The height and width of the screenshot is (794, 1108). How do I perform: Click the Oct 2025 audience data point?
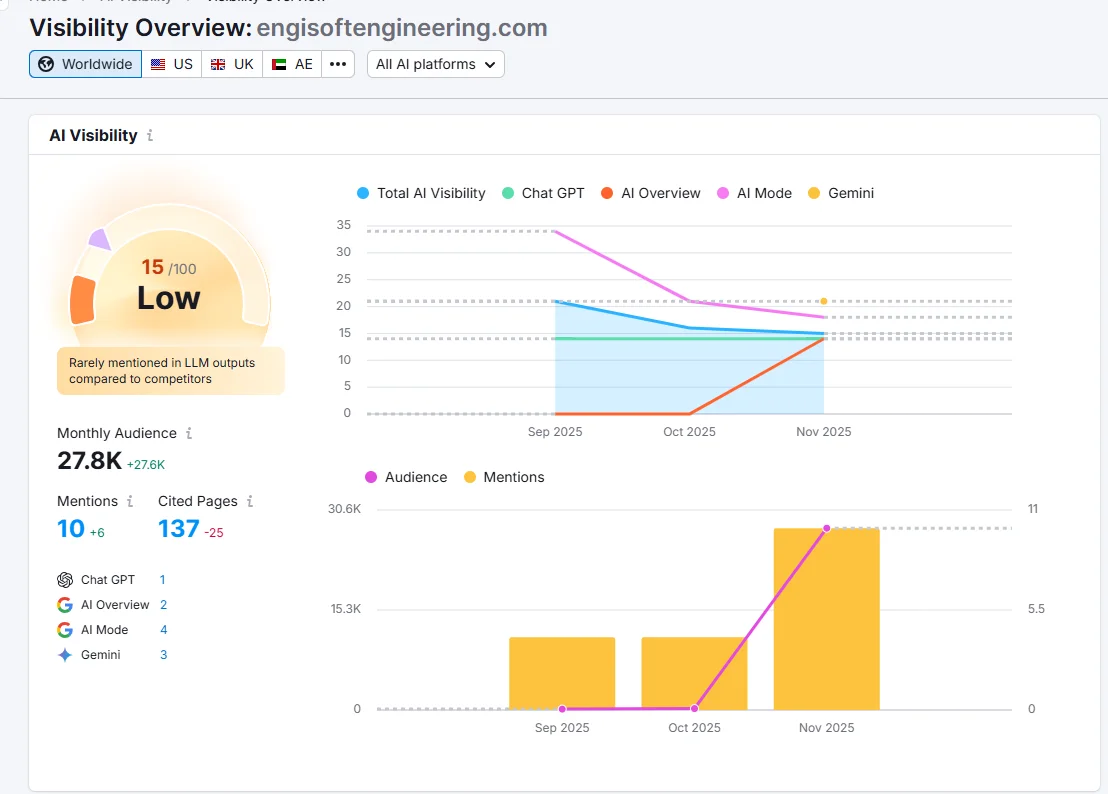pos(695,708)
